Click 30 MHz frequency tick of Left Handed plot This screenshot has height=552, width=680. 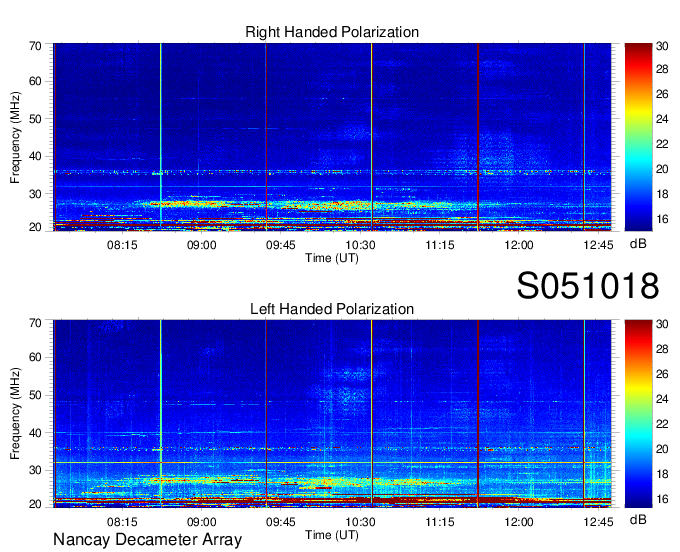tap(35, 470)
